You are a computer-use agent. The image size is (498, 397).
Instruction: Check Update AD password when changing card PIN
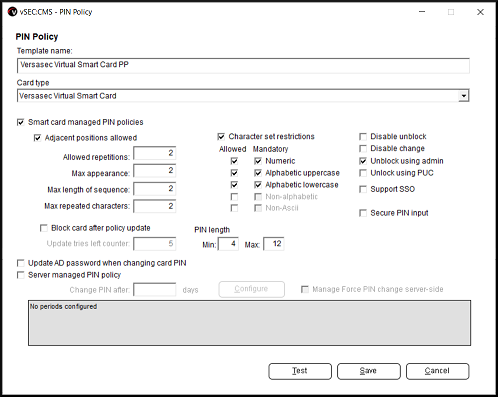click(x=21, y=263)
